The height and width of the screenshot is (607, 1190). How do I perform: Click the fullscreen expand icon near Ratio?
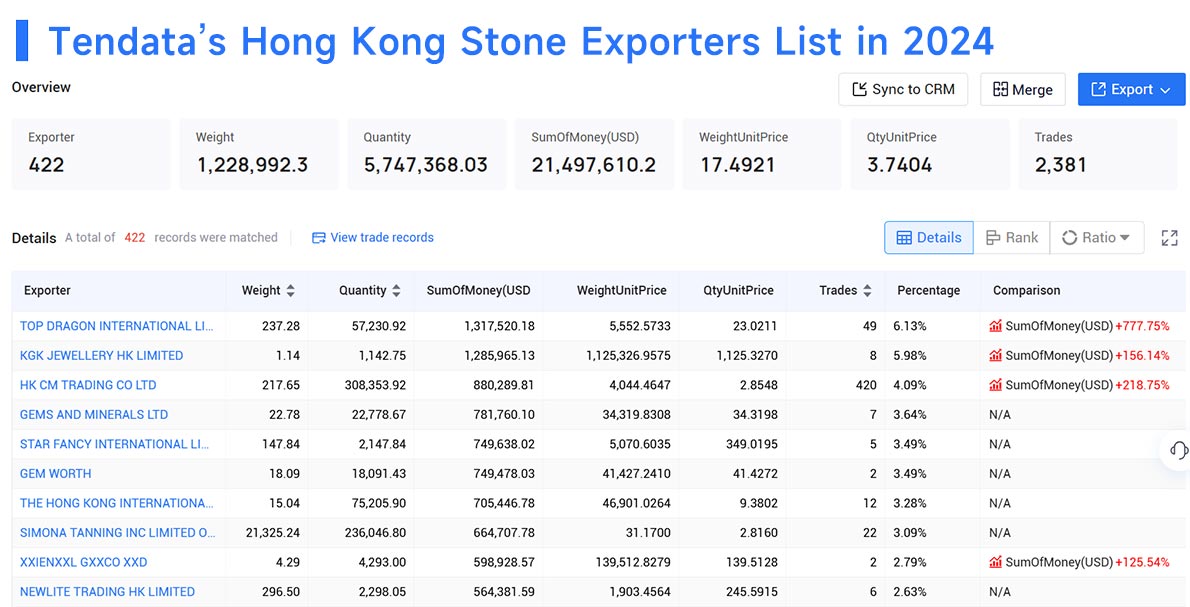point(1169,237)
